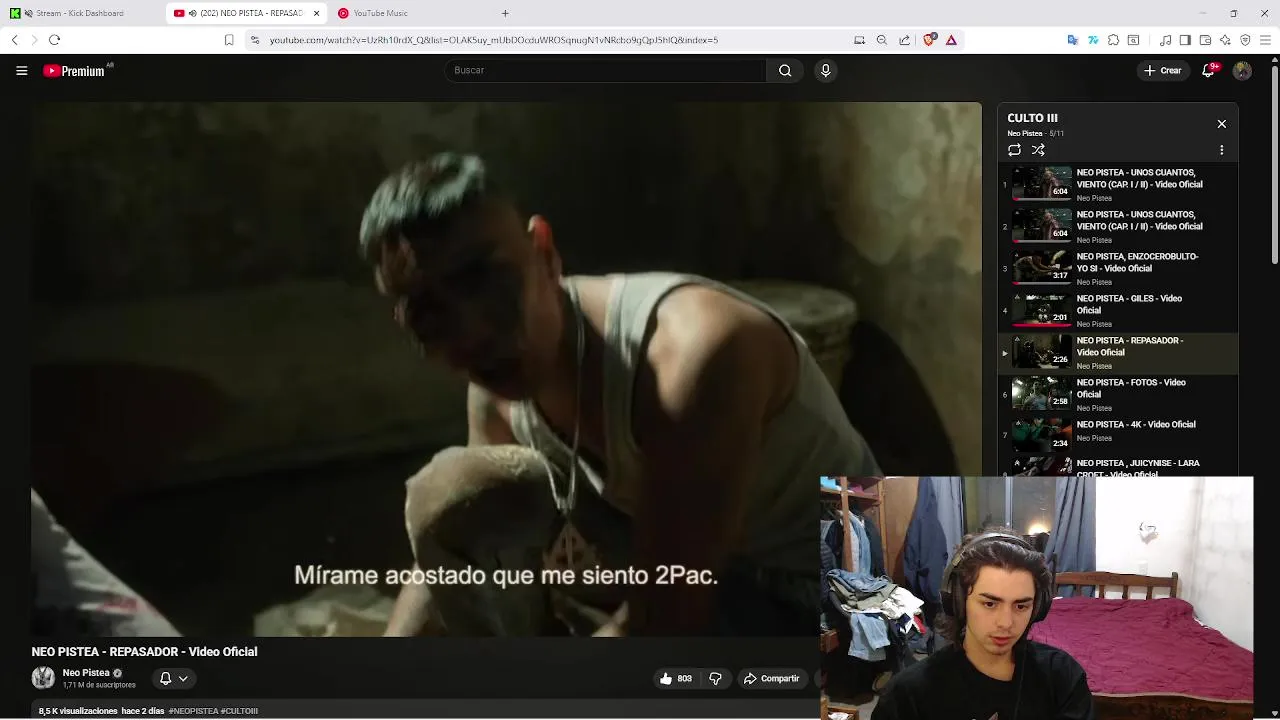Open the Google Translate extension

point(1073,40)
